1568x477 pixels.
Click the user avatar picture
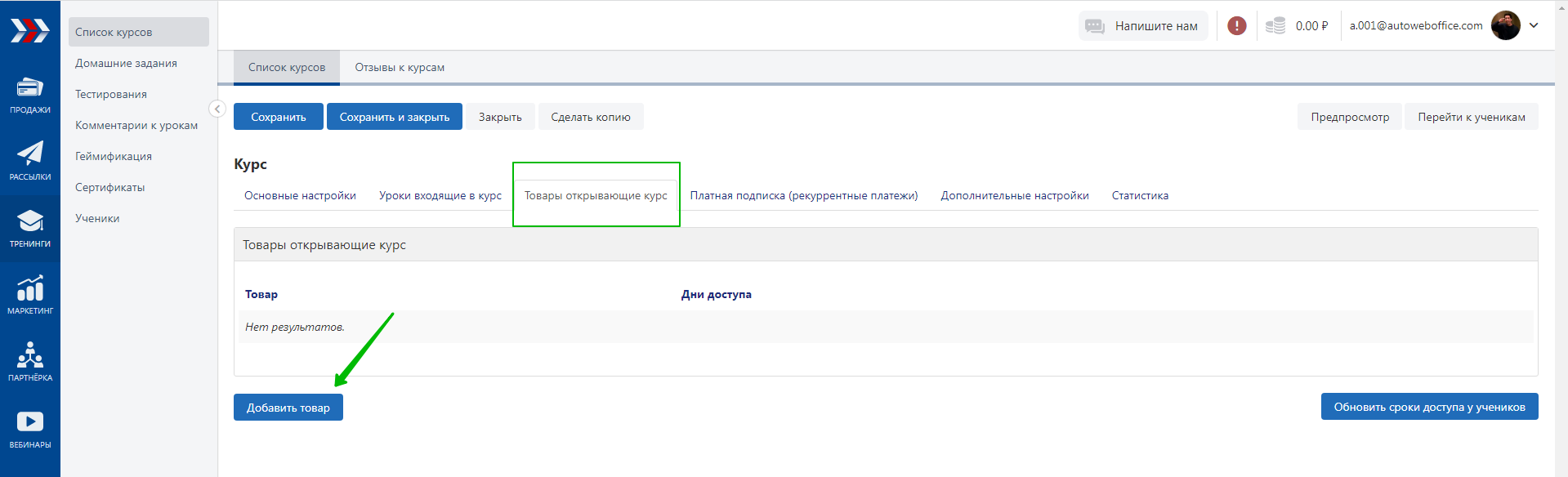click(1505, 25)
